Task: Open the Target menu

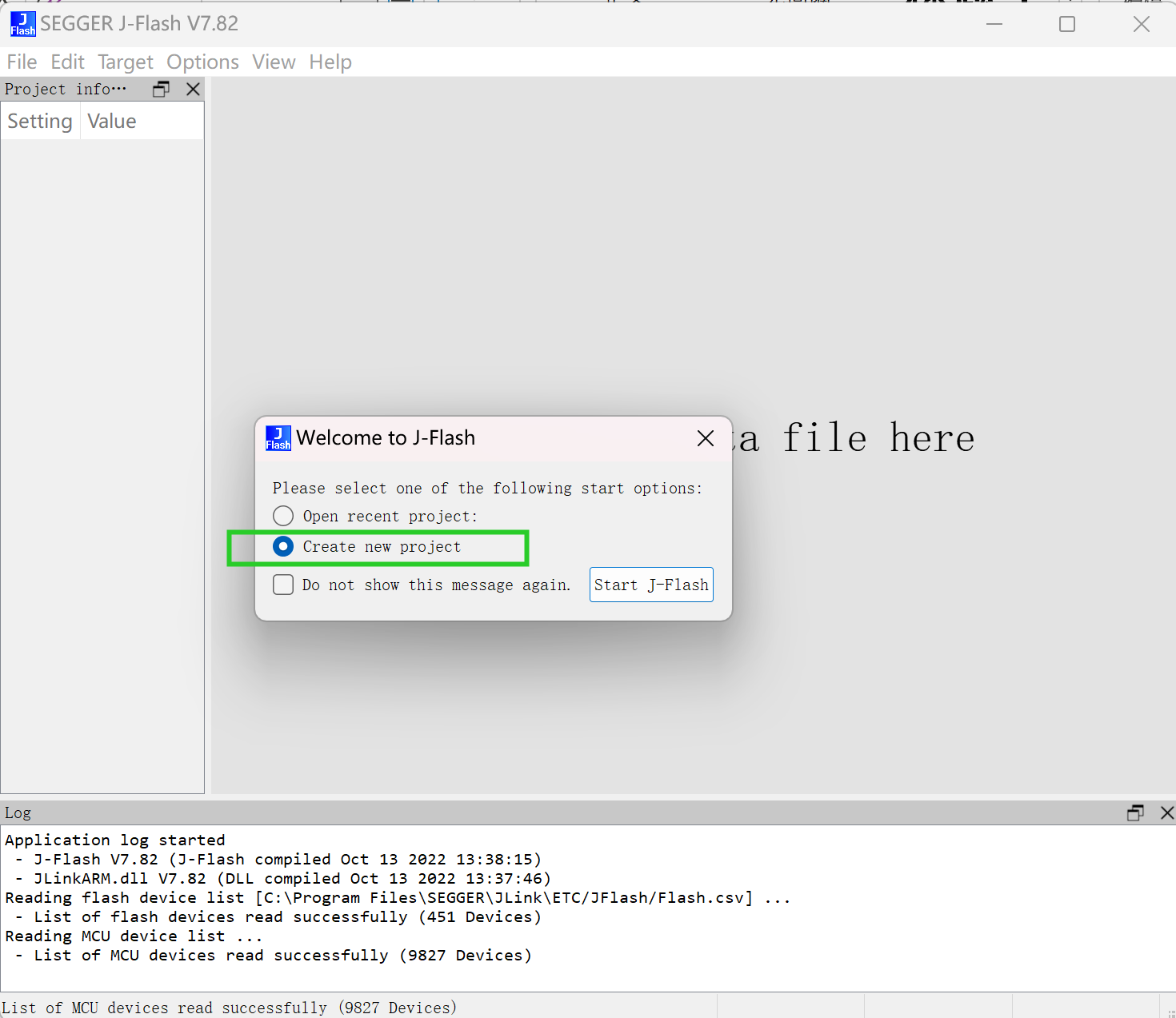Action: [126, 62]
